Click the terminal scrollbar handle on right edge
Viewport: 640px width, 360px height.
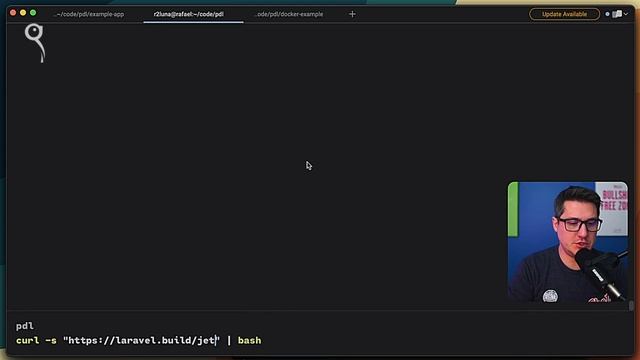[631, 305]
